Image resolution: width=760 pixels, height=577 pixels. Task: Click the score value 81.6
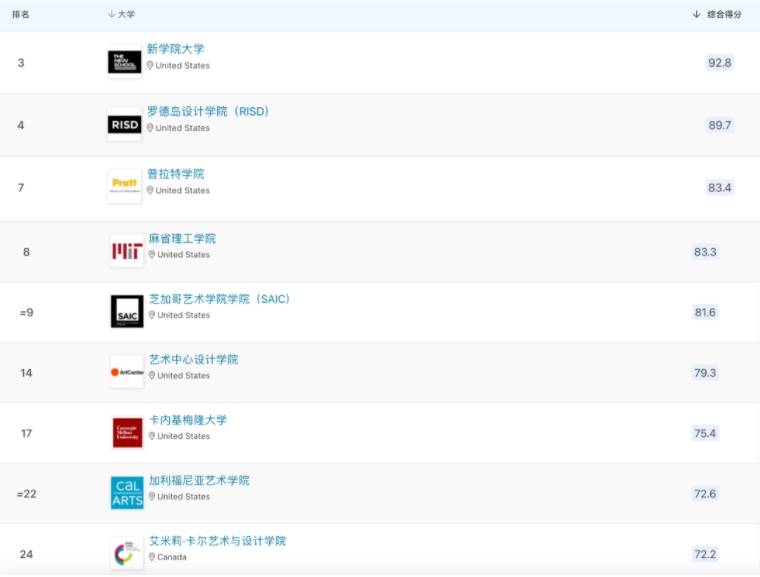[705, 312]
